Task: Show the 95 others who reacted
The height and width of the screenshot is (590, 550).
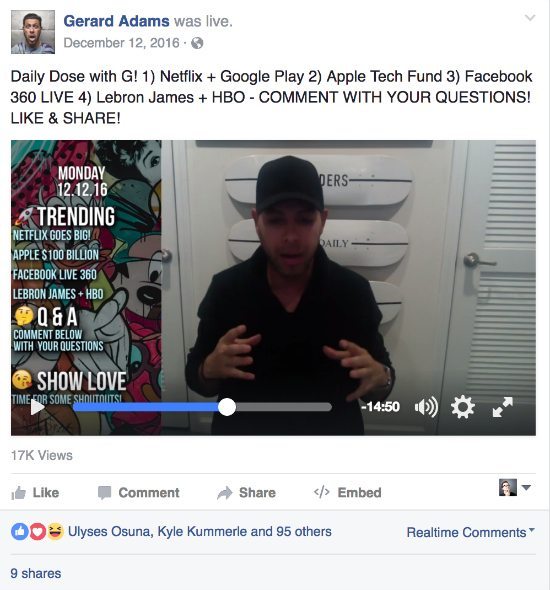Action: tap(304, 532)
